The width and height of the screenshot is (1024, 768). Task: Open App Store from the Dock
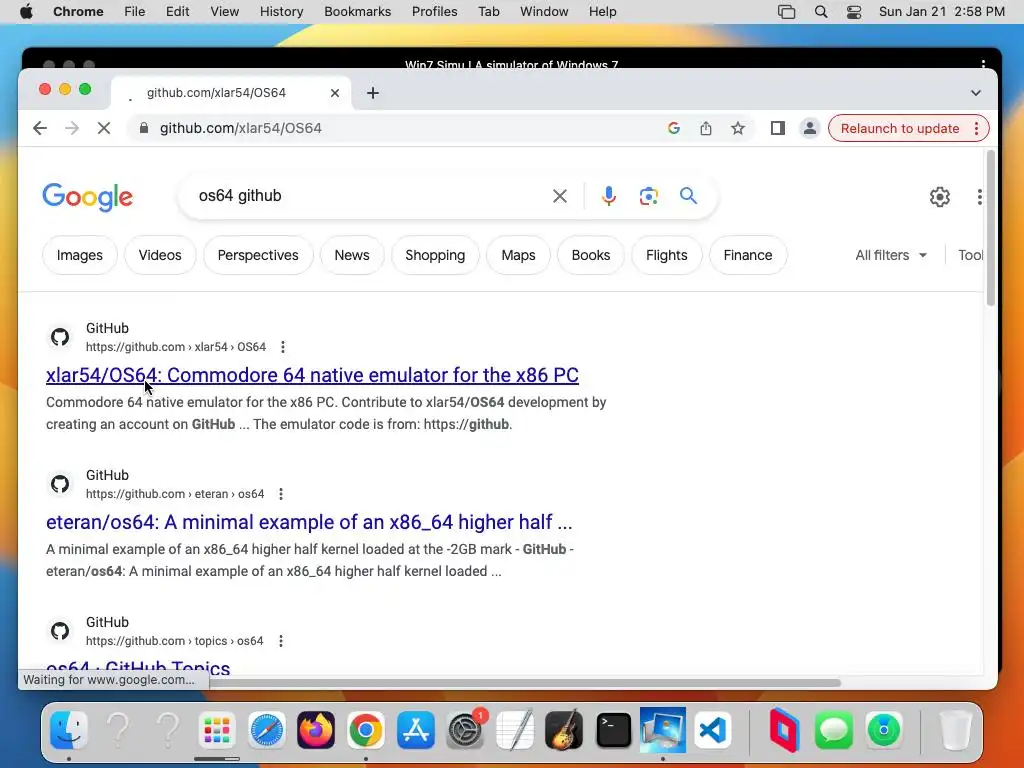pyautogui.click(x=415, y=729)
